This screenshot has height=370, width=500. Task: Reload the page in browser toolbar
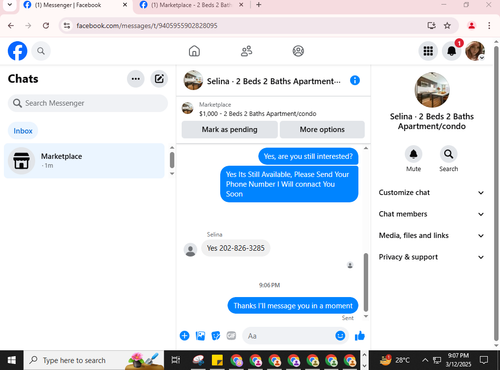46,26
